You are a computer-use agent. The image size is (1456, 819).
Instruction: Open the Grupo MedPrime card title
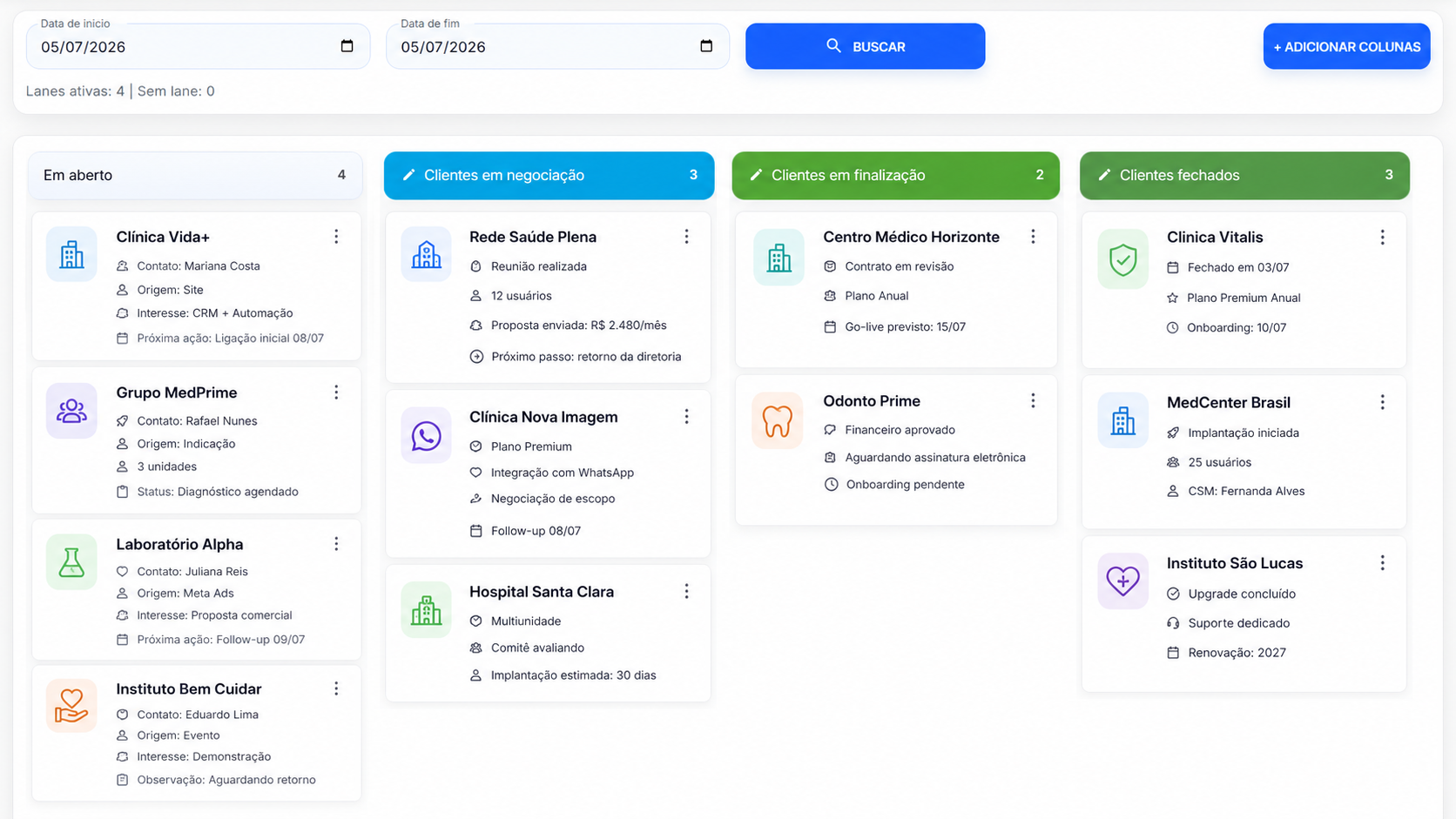(x=177, y=393)
